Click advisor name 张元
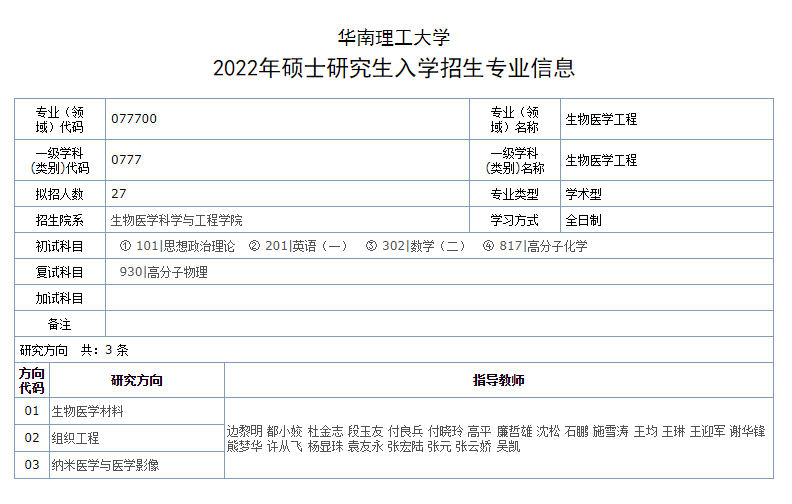 [439, 446]
